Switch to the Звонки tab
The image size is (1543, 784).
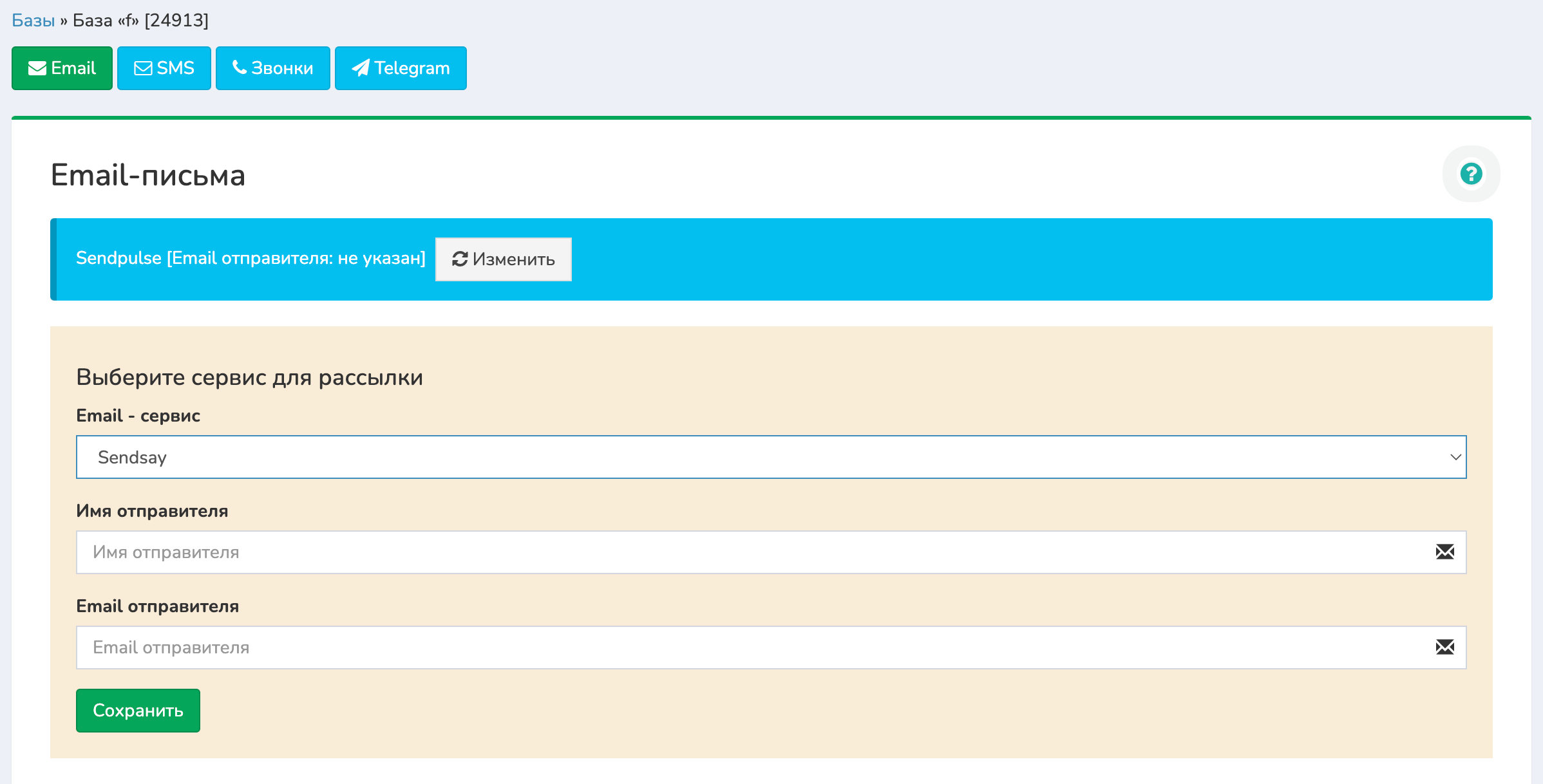coord(272,68)
